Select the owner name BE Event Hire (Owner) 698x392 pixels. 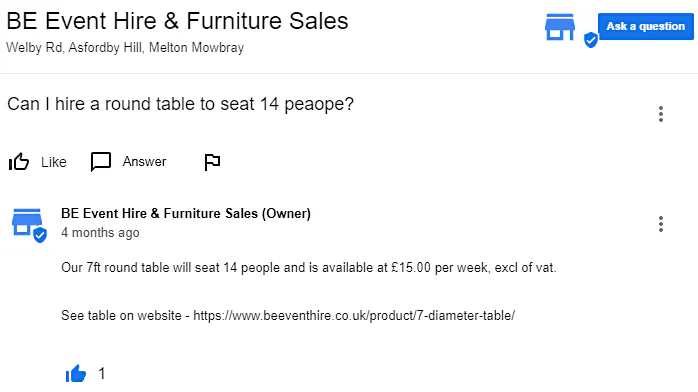(x=186, y=214)
